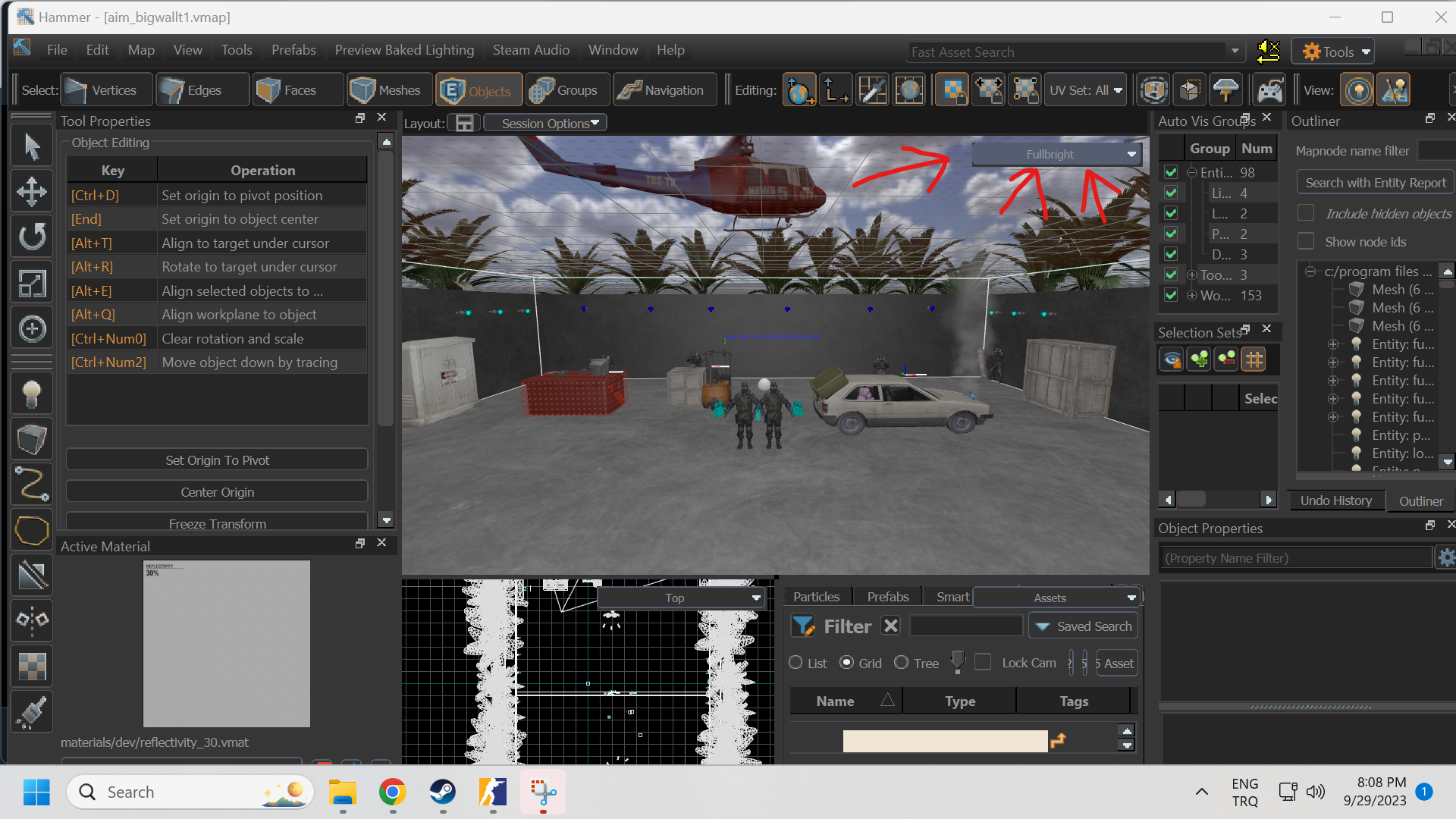
Task: Activate the Translate move tool
Action: [31, 192]
